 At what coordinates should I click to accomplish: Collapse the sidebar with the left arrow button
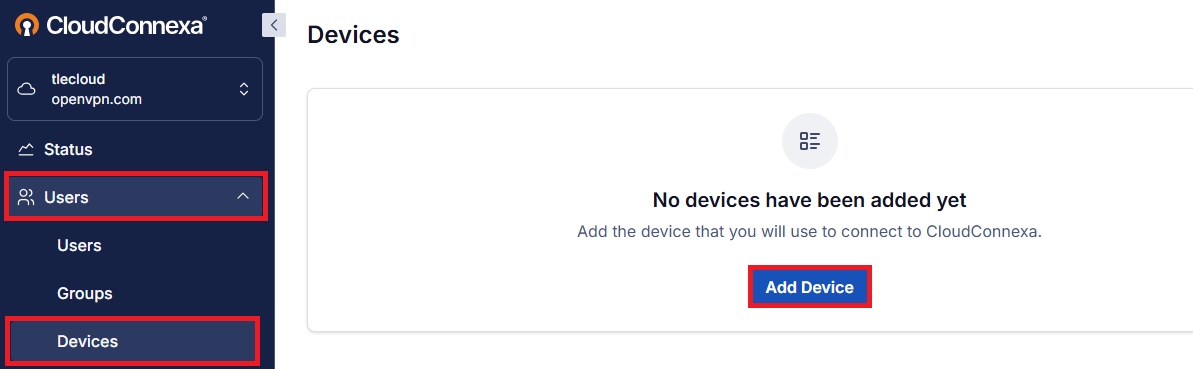pyautogui.click(x=273, y=25)
